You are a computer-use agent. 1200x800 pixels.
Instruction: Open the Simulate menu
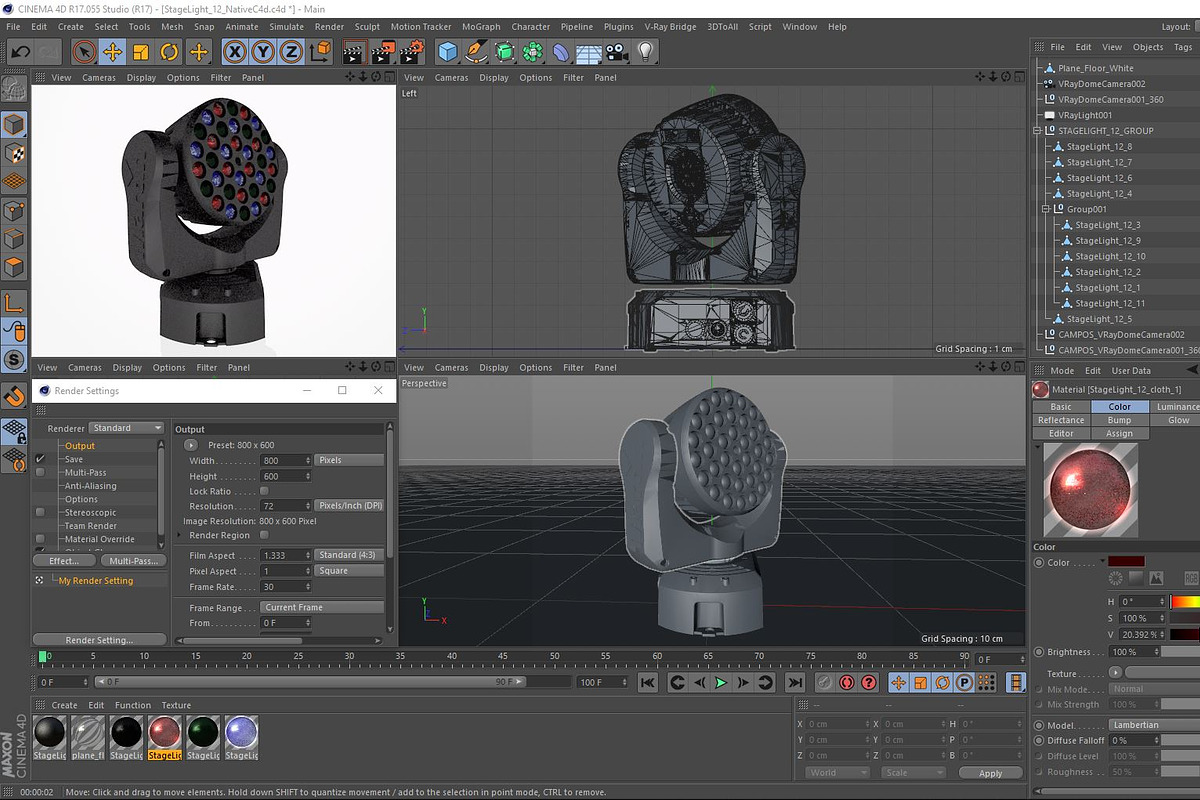click(x=286, y=27)
